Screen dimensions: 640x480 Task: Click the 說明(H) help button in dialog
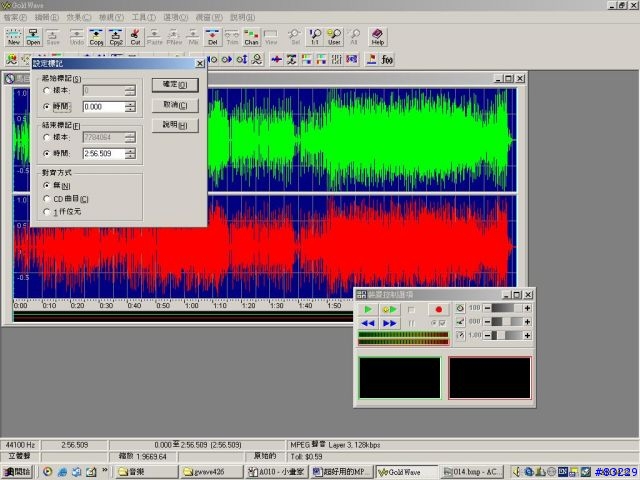pyautogui.click(x=175, y=125)
